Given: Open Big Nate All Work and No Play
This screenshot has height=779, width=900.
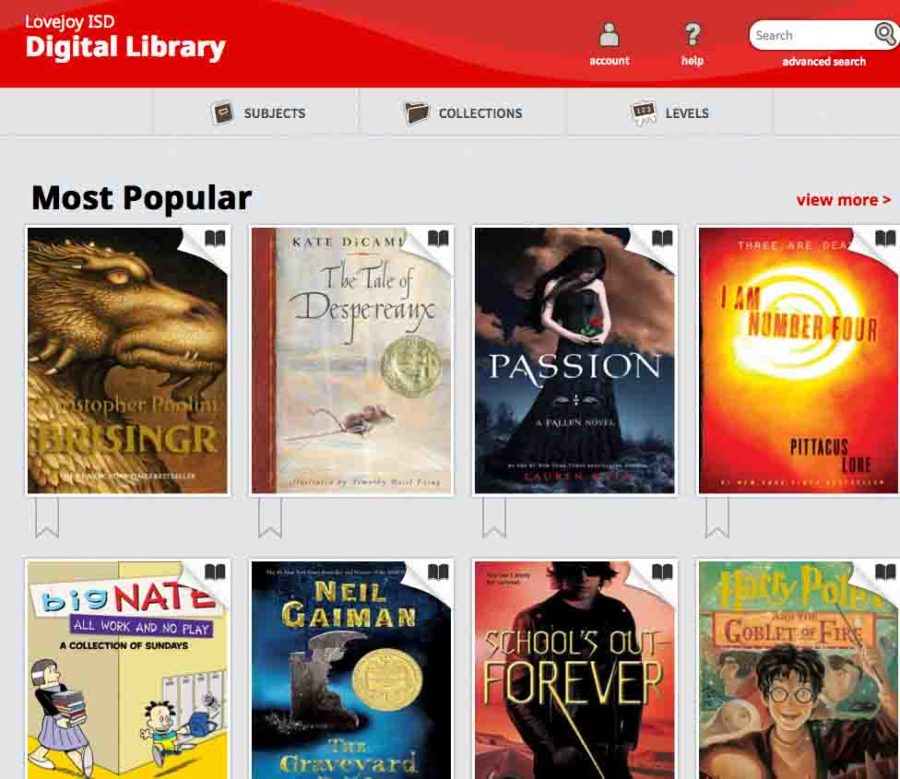Looking at the screenshot, I should [127, 670].
